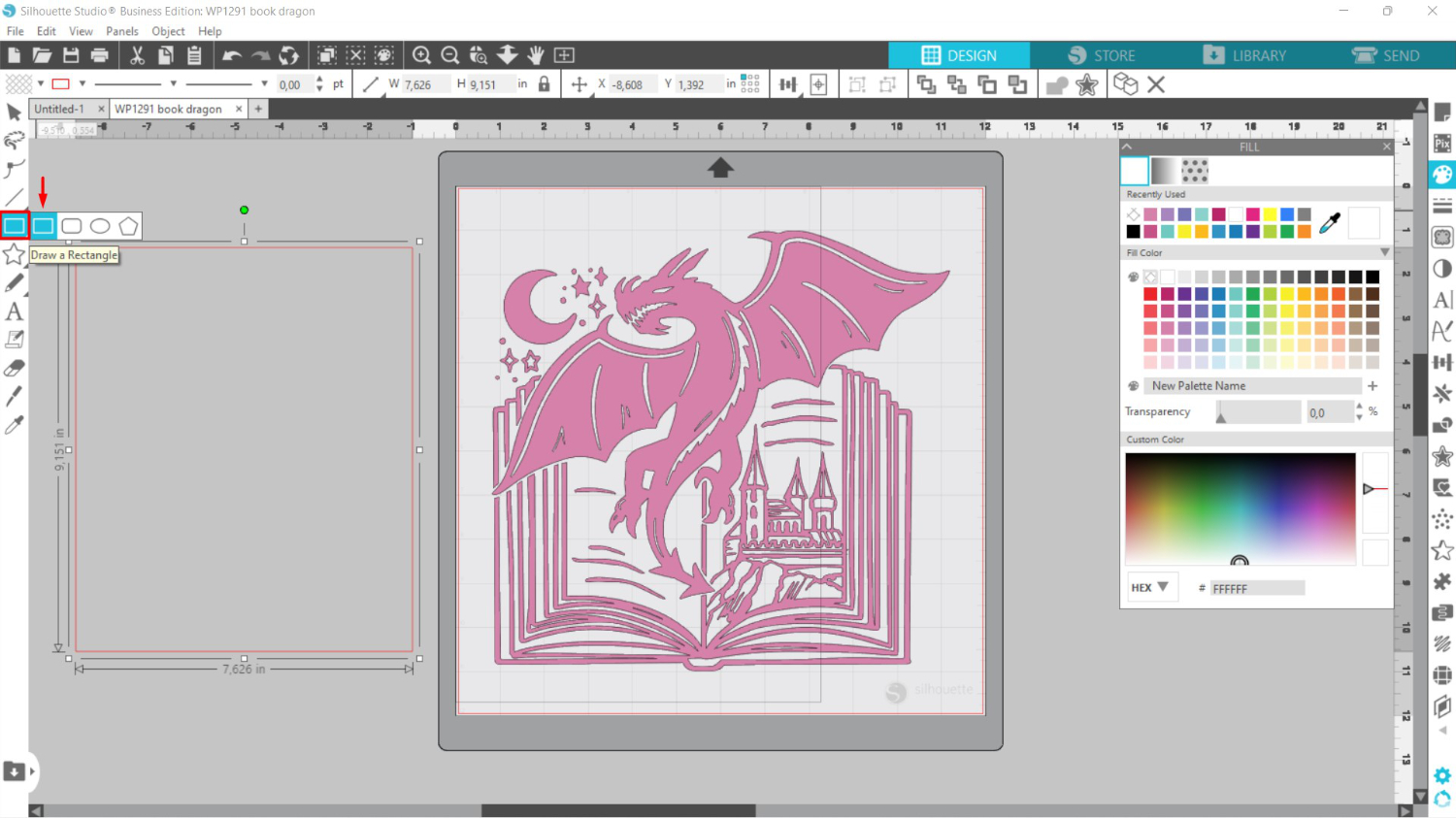
Task: Select the solid fill mode button
Action: [1135, 172]
